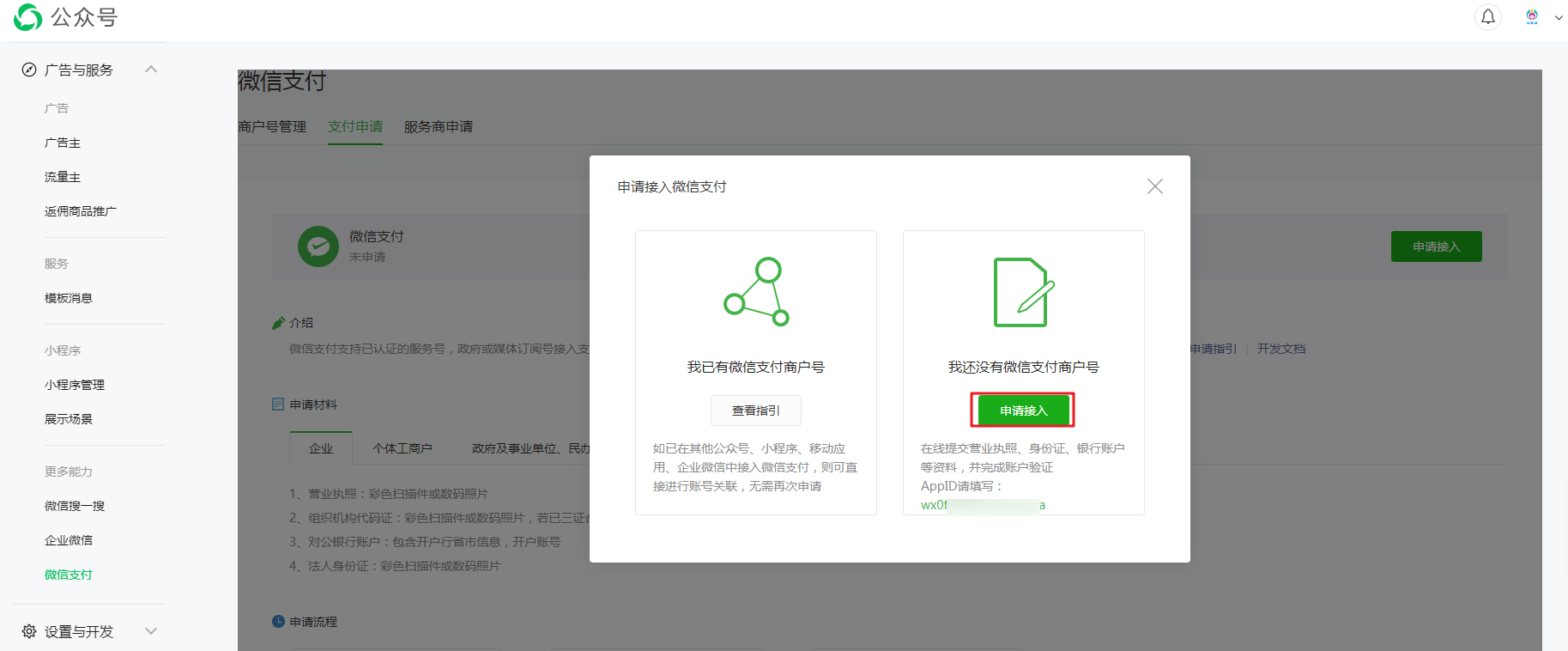
Task: Open 广告主 in the sidebar
Action: pos(63,143)
